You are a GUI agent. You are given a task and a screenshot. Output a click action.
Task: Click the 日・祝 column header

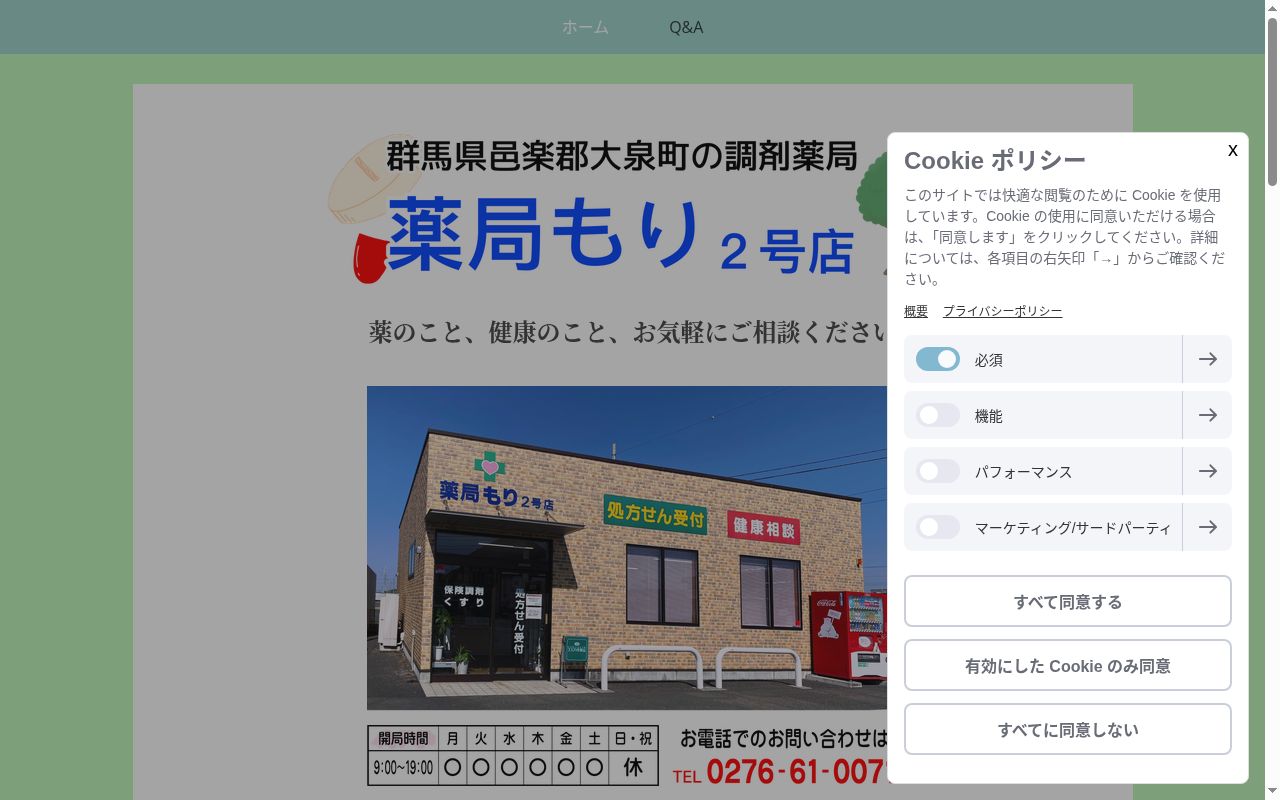click(633, 739)
